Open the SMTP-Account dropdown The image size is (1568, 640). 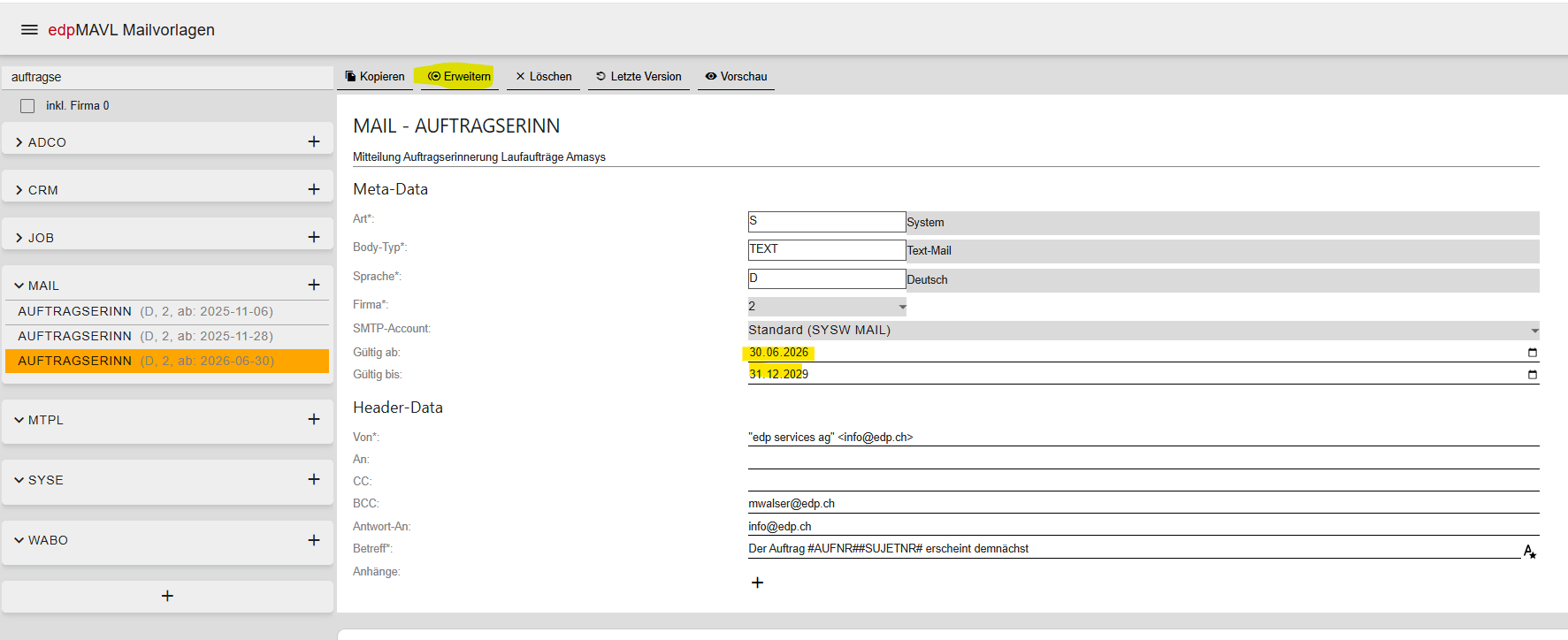1143,331
